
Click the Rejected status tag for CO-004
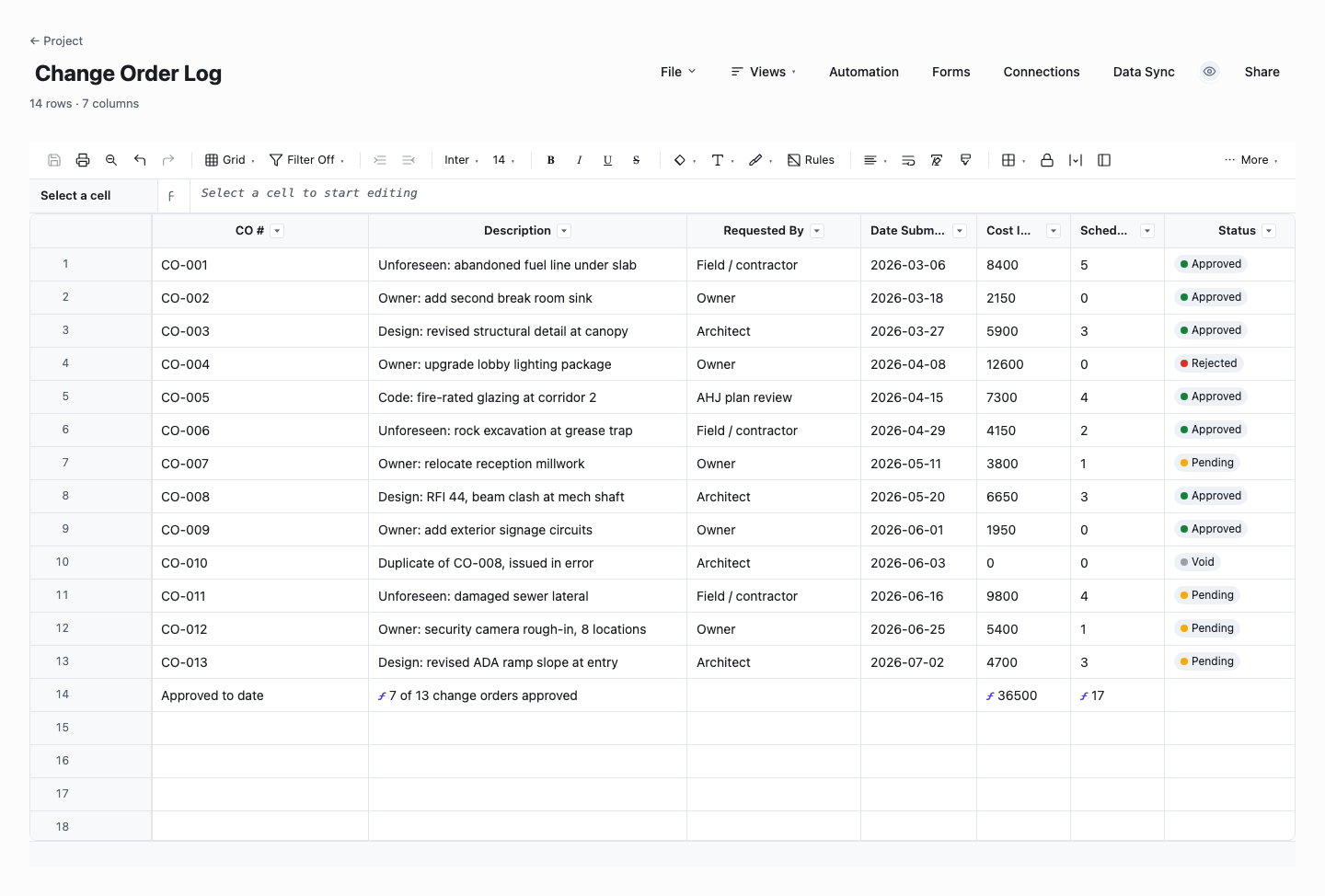(1209, 363)
